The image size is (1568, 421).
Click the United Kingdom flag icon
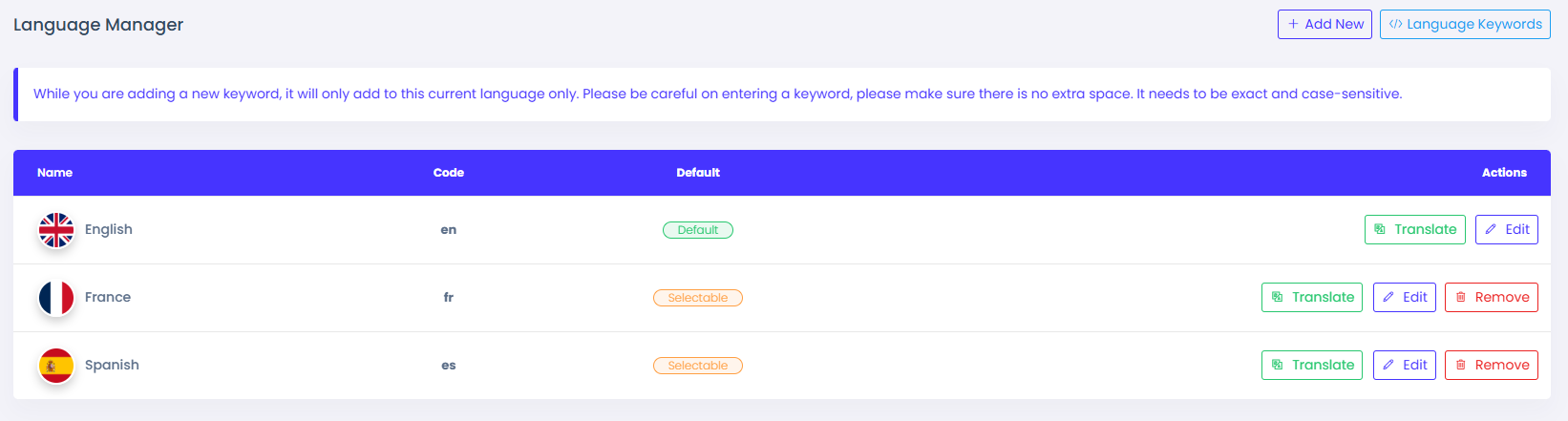56,230
